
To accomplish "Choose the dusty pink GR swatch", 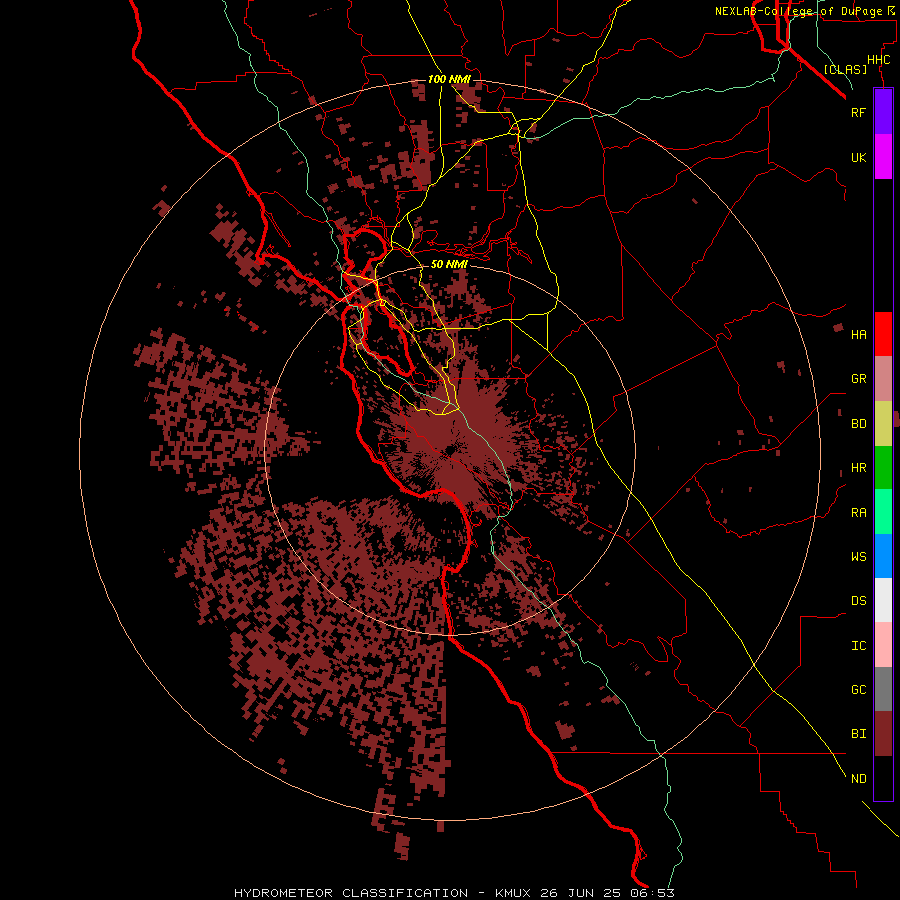I will (x=883, y=379).
